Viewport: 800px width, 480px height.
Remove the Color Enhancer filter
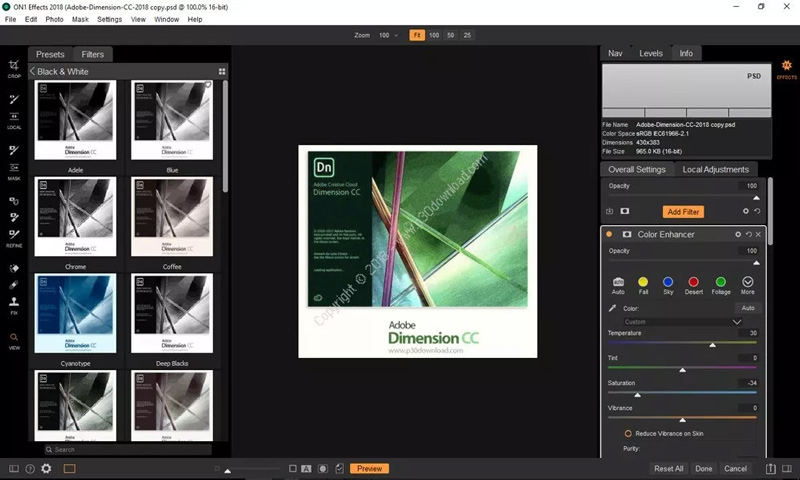pos(758,234)
